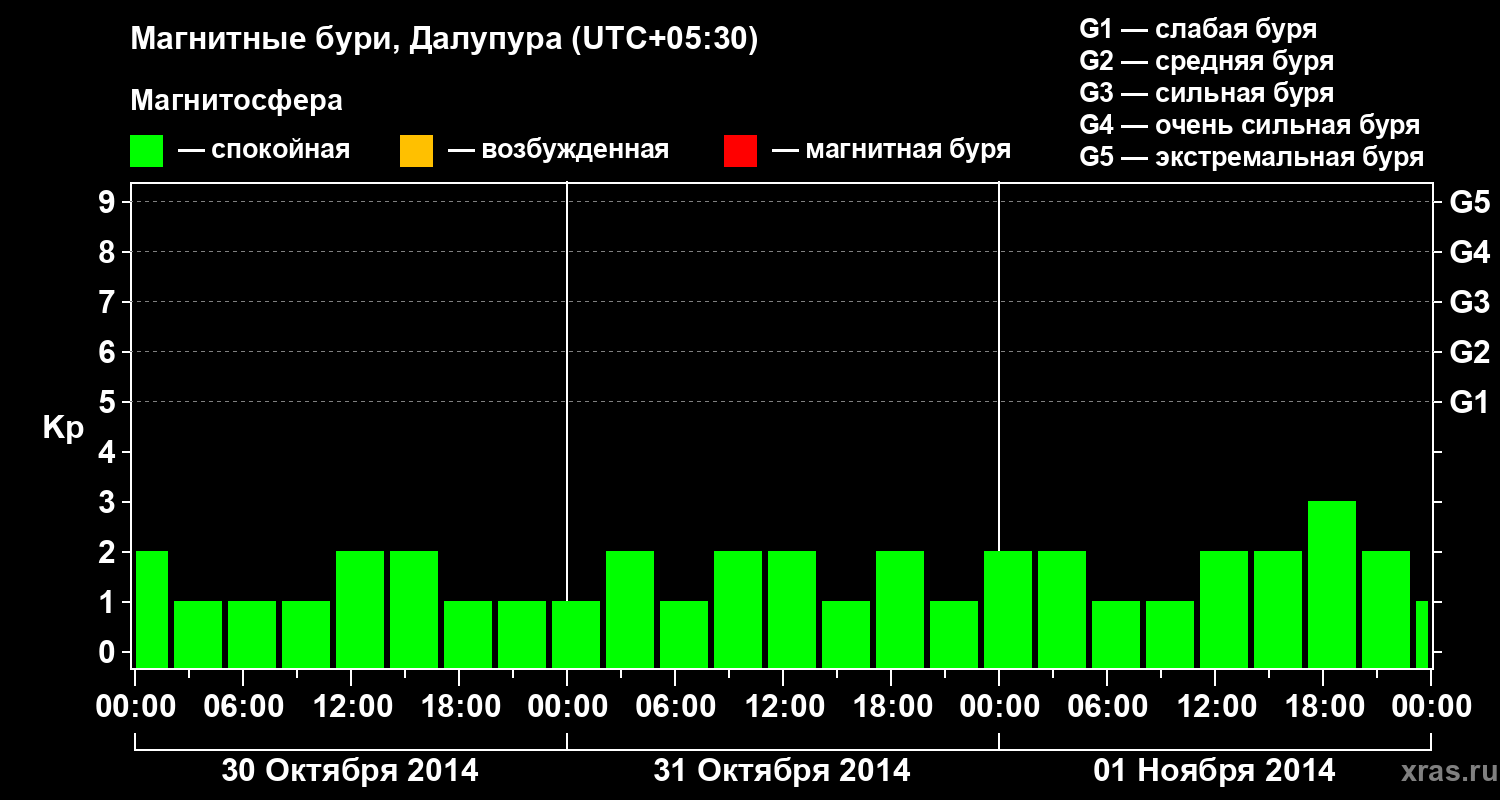The height and width of the screenshot is (800, 1500).
Task: Click the bar above 12:00 on 31 October
Action: click(792, 609)
